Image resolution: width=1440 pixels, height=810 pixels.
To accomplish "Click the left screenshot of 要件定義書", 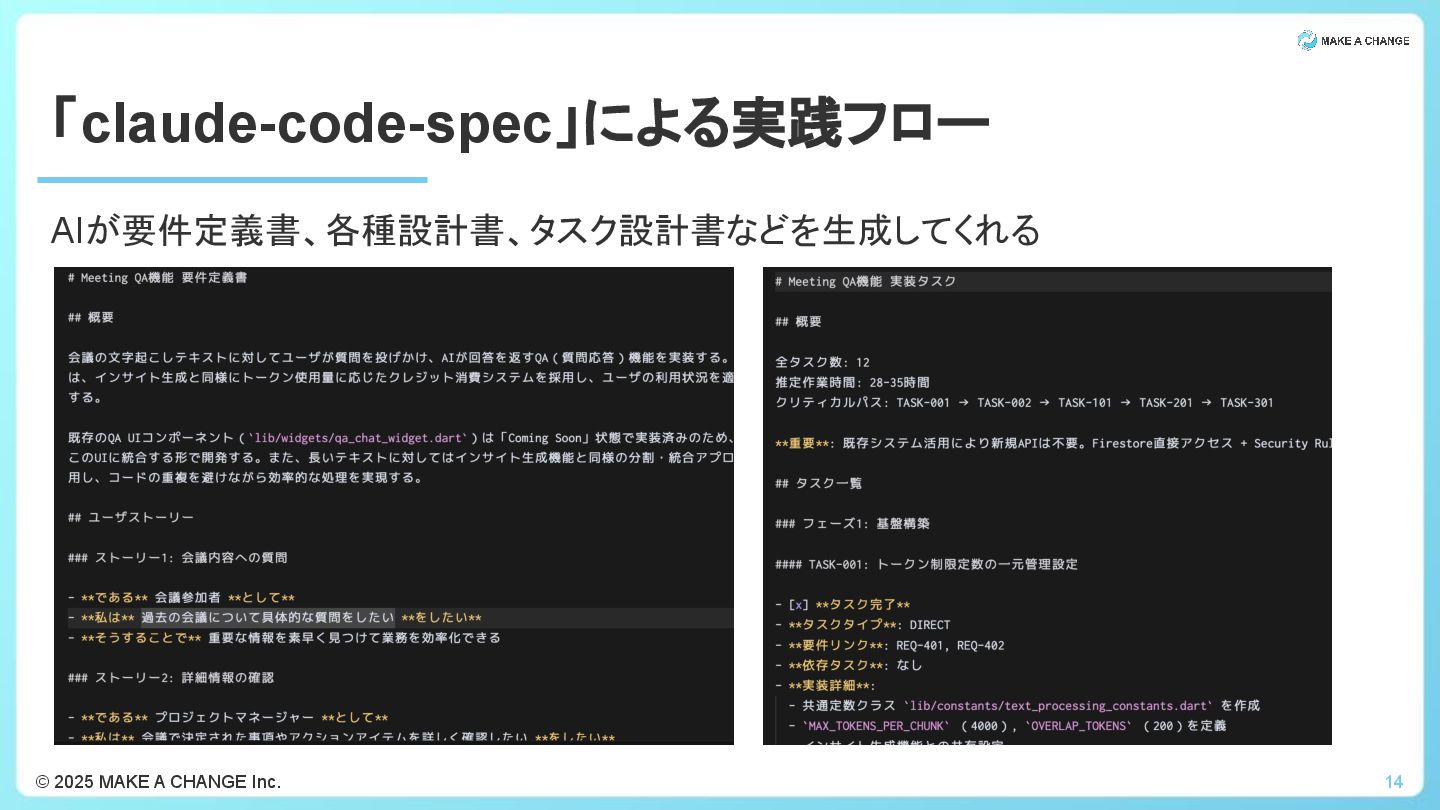I will [x=394, y=506].
